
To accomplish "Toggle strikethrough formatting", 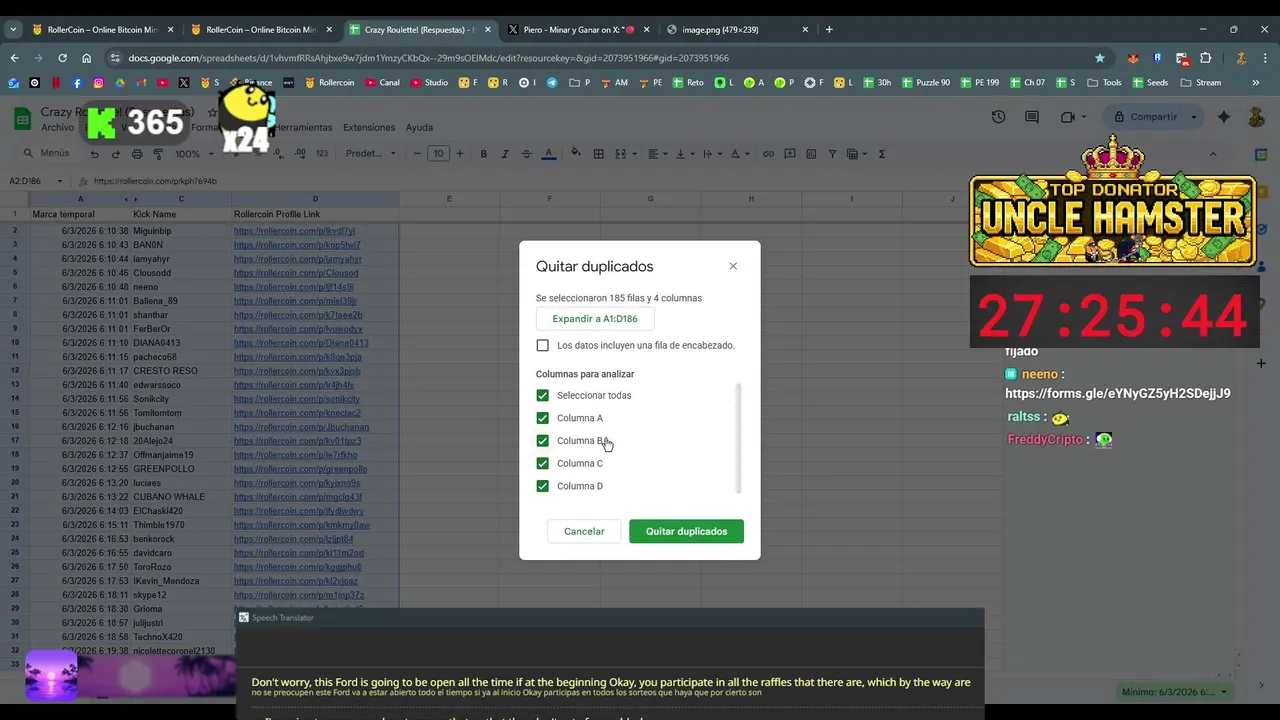I will click(527, 154).
